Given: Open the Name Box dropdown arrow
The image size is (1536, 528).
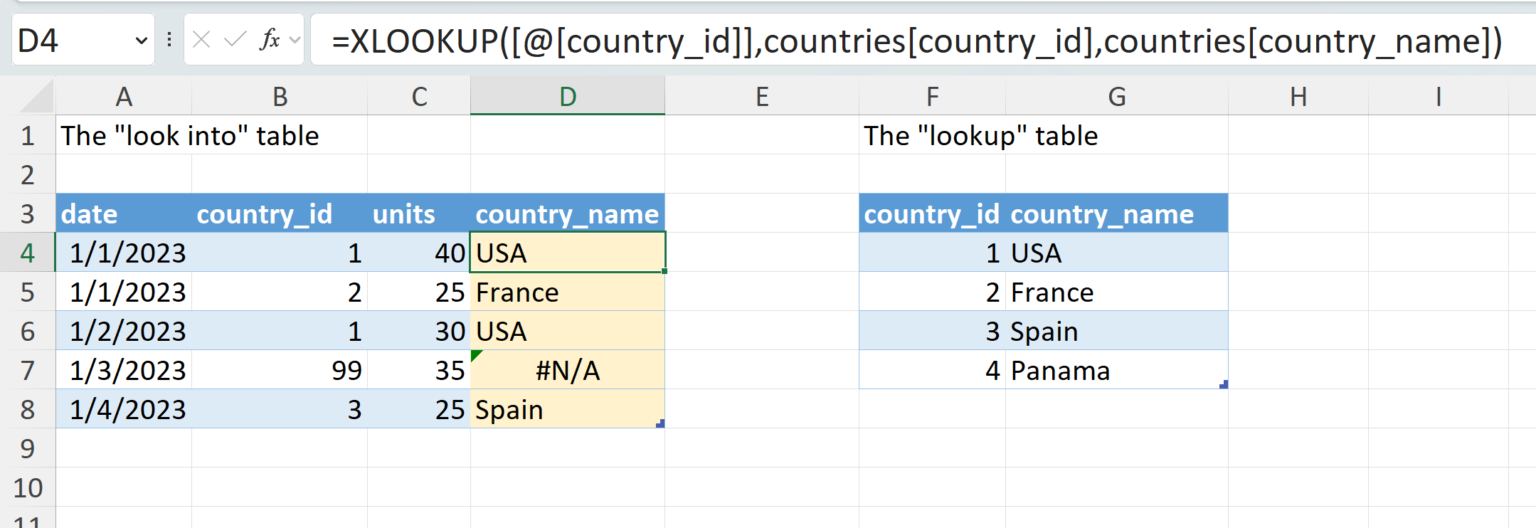Looking at the screenshot, I should click(140, 40).
